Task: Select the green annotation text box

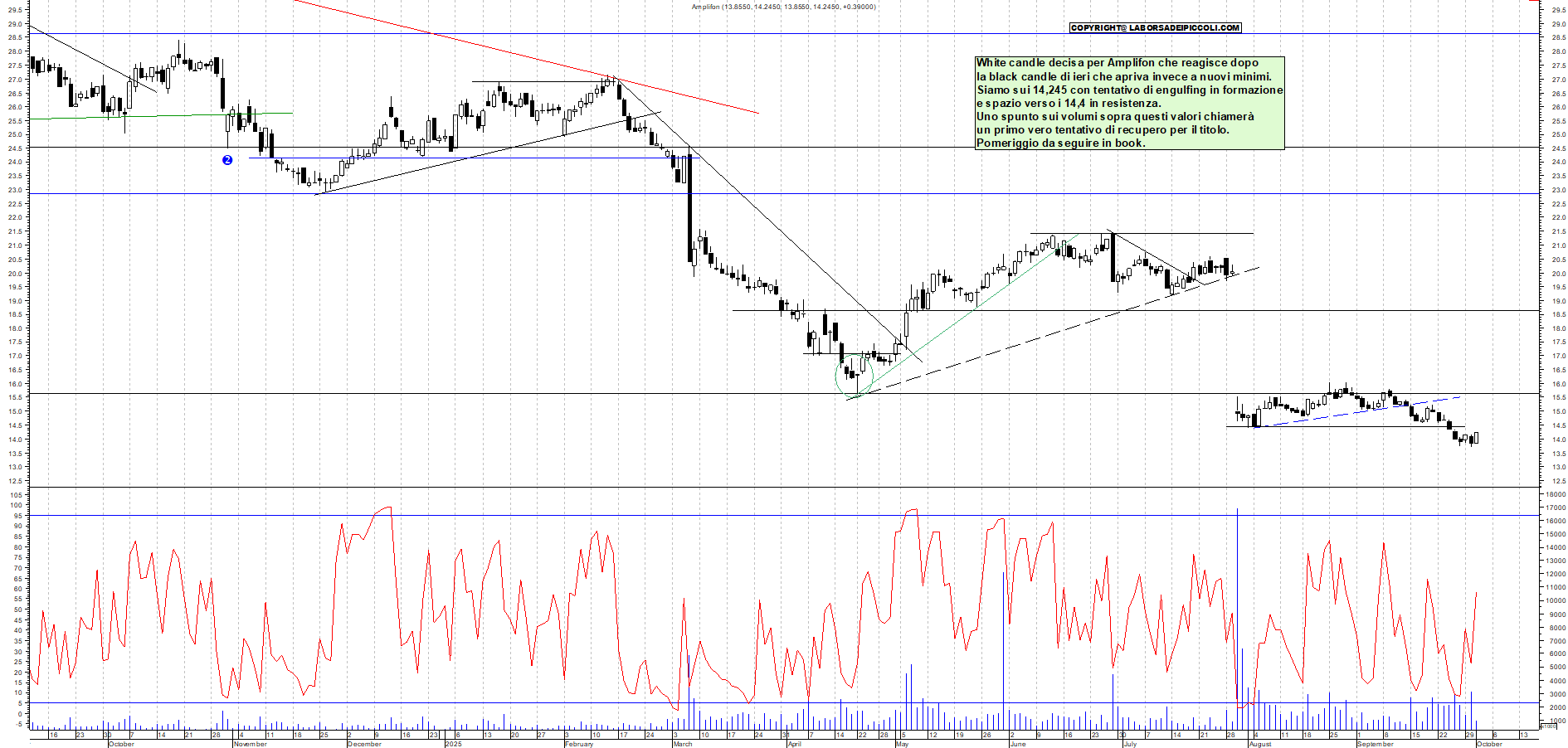Action: (1129, 103)
